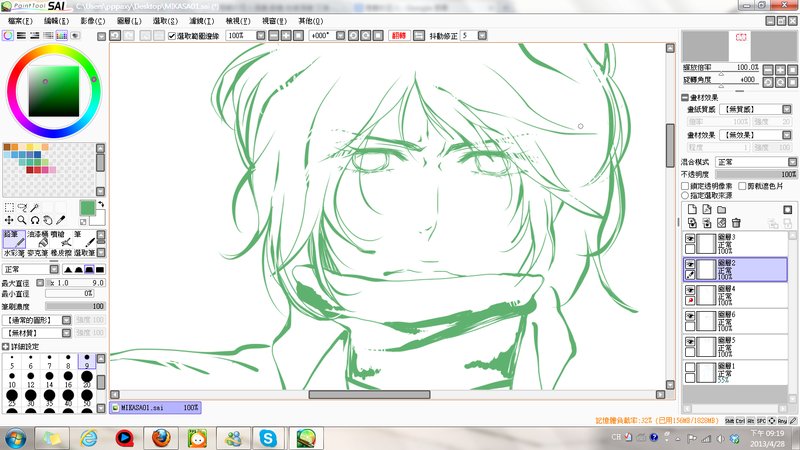Pick brush size 20 preset
800x450 pixels.
click(x=87, y=380)
